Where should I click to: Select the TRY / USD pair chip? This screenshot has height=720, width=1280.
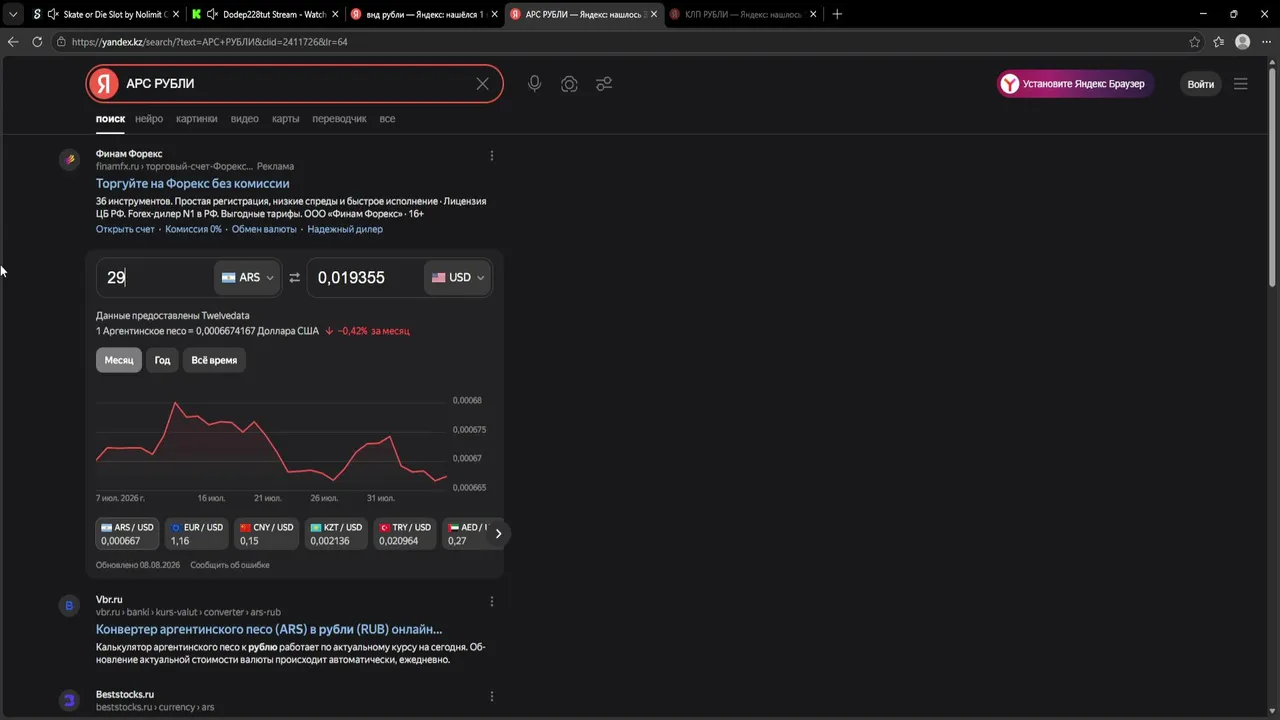coord(405,534)
